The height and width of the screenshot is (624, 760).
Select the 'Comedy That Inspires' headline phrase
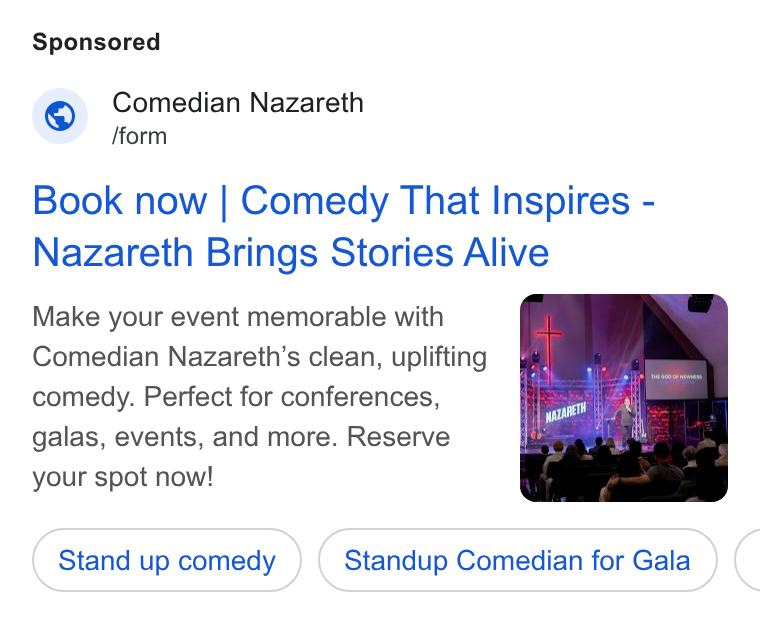435,201
